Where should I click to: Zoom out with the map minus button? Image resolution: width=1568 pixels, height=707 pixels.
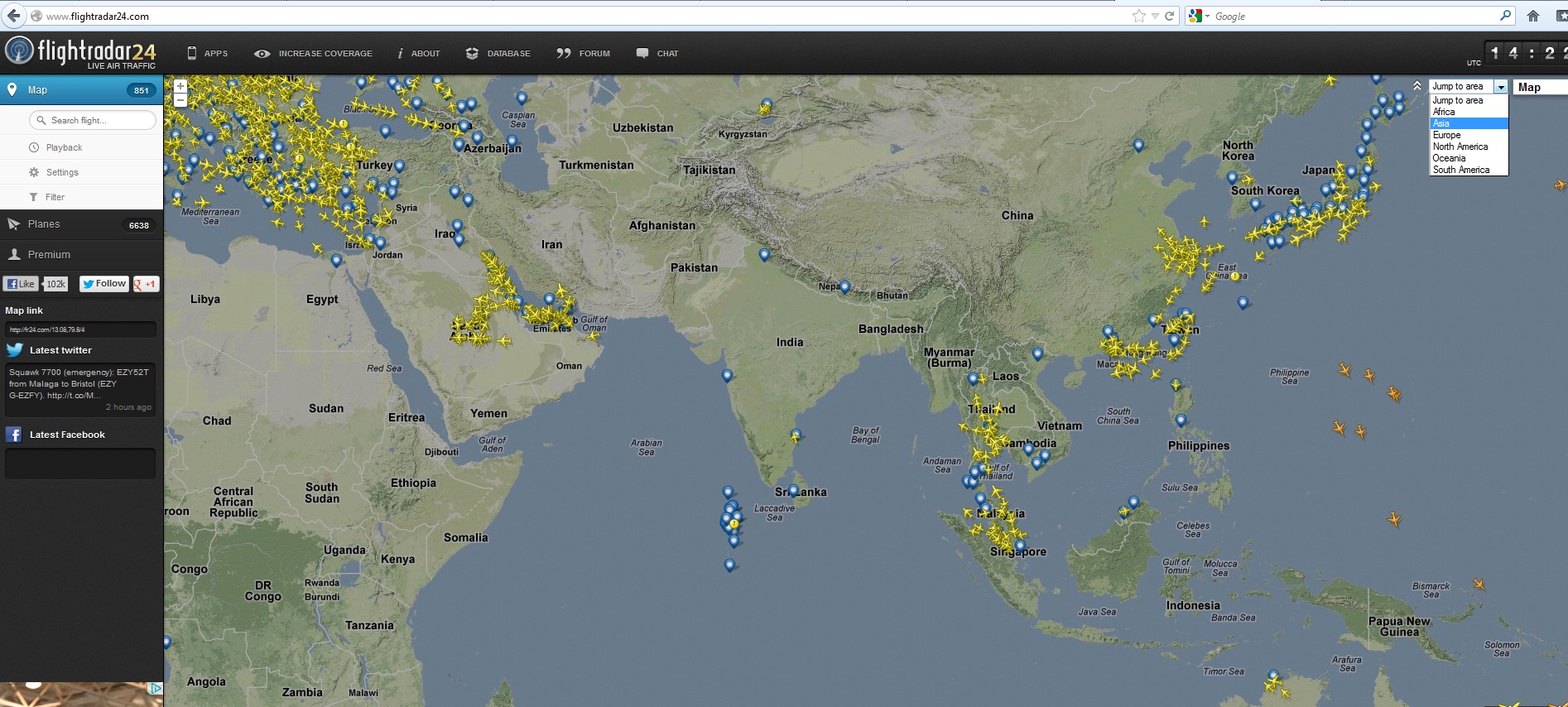180,100
